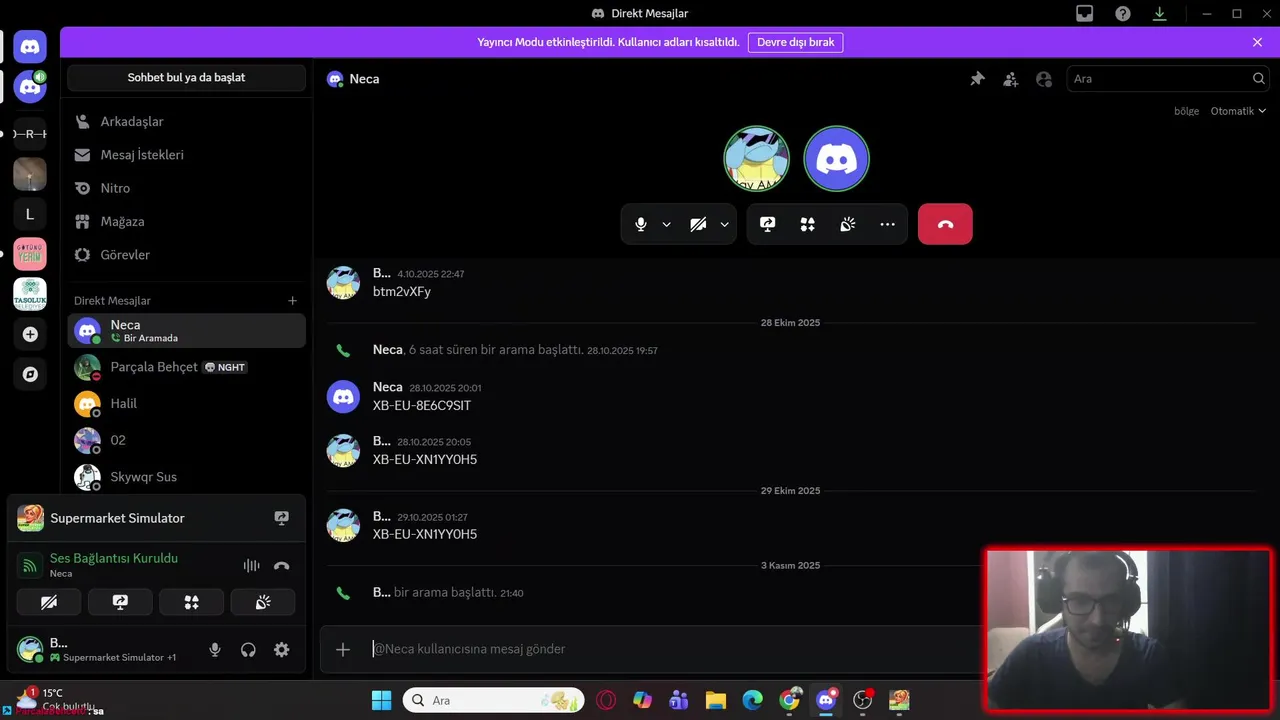Click Devre dışı bırak button
The height and width of the screenshot is (720, 1280).
(795, 42)
